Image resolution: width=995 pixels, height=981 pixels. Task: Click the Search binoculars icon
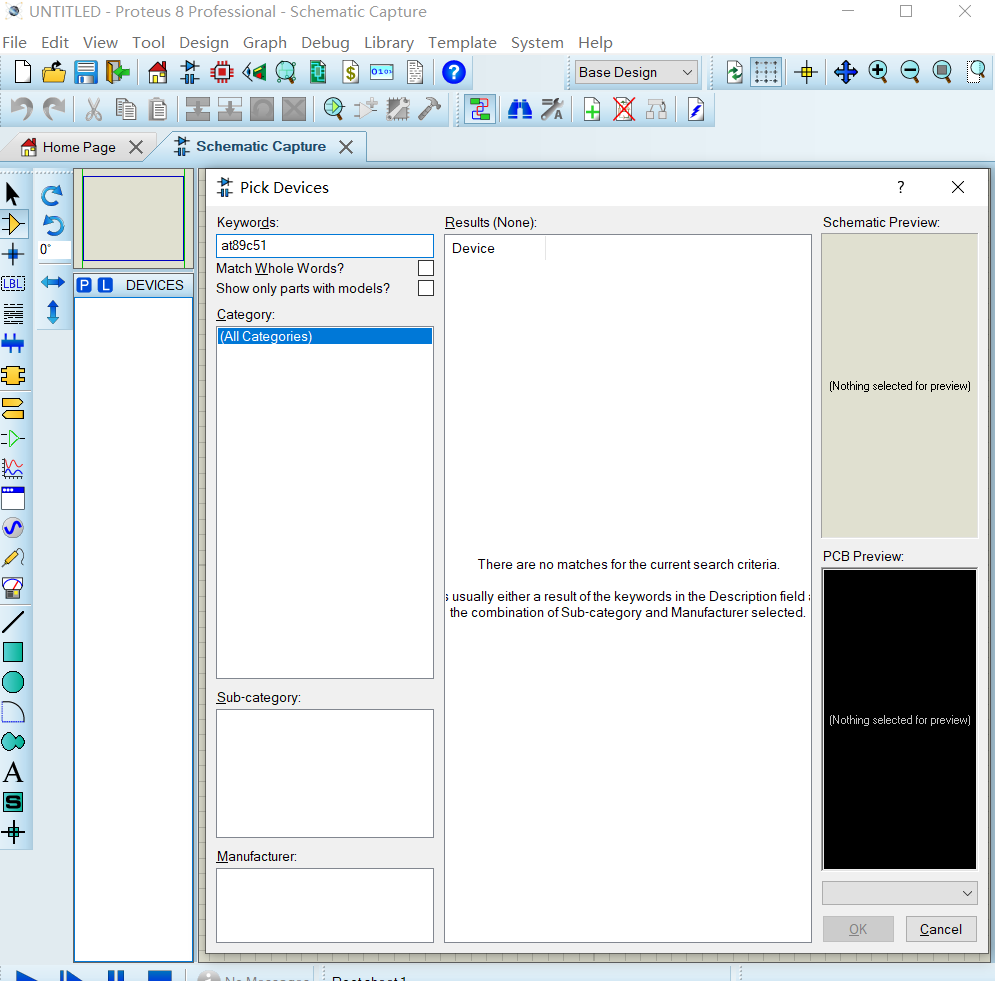(x=520, y=109)
